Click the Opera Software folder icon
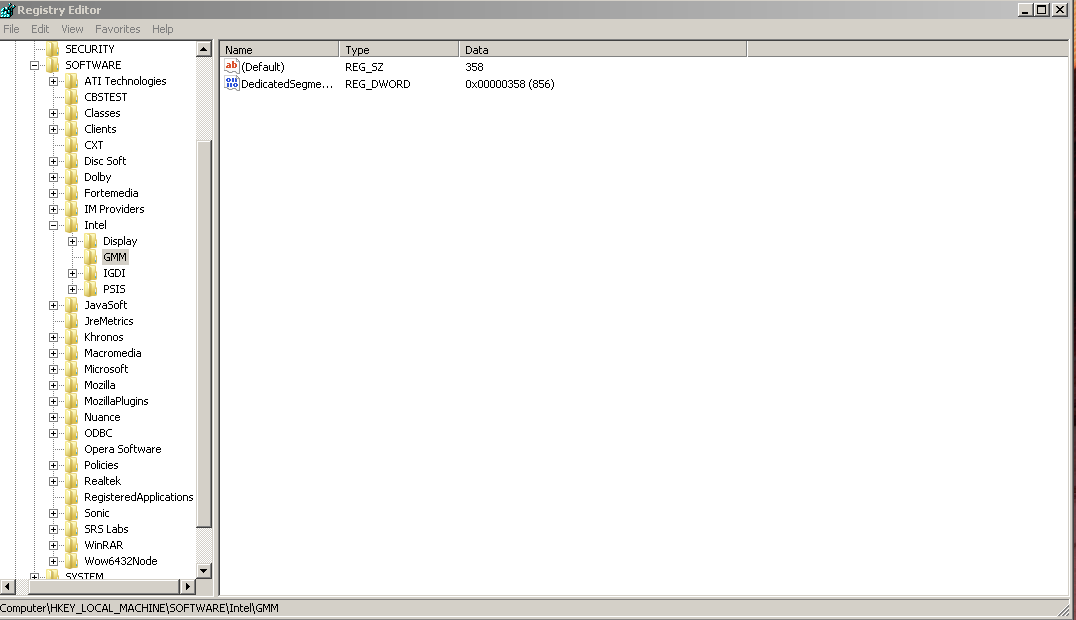Viewport: 1076px width, 620px height. tap(72, 449)
